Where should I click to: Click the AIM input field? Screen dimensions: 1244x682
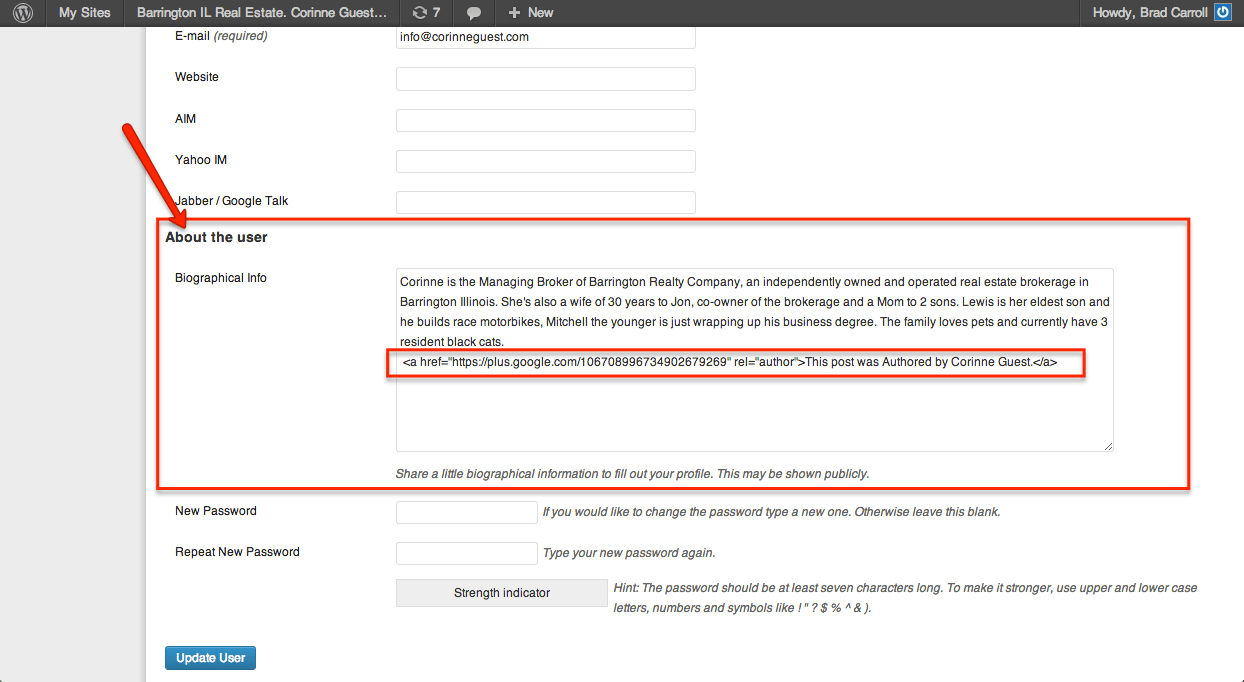545,120
